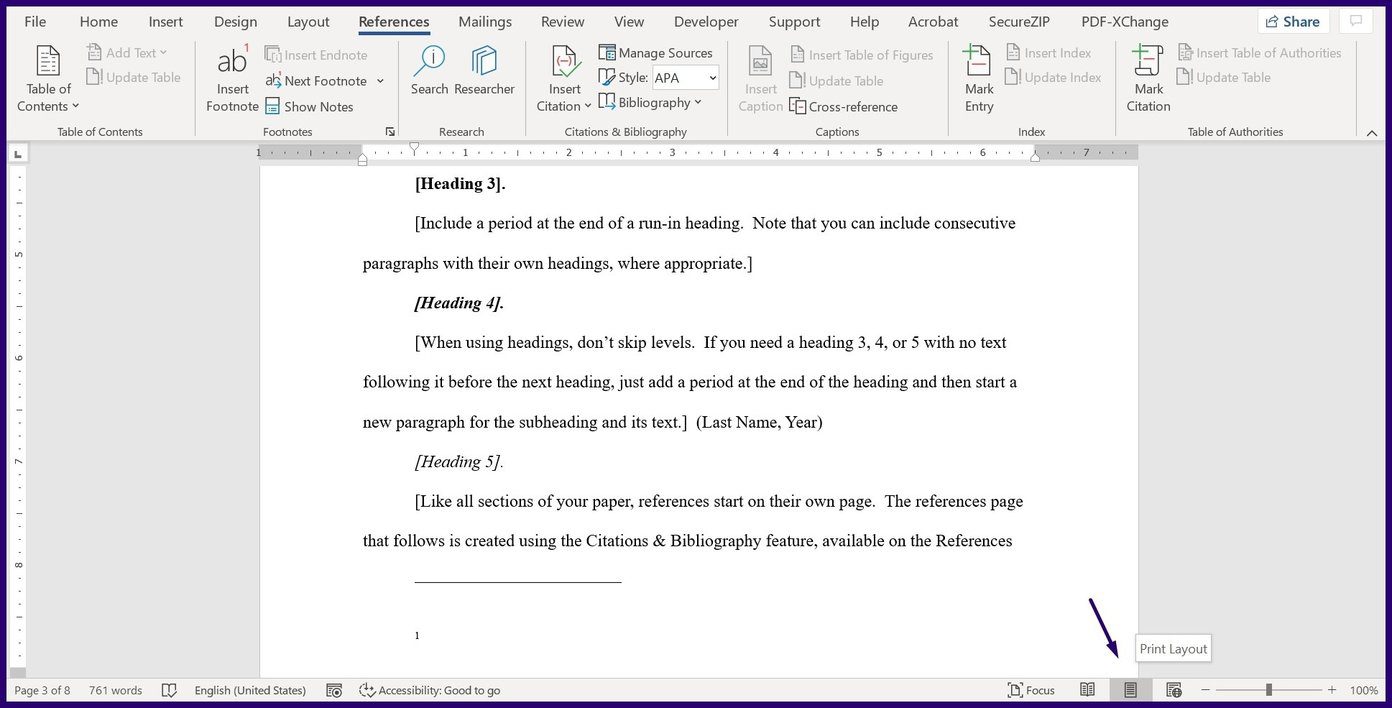Click Cross-reference

[x=843, y=107]
